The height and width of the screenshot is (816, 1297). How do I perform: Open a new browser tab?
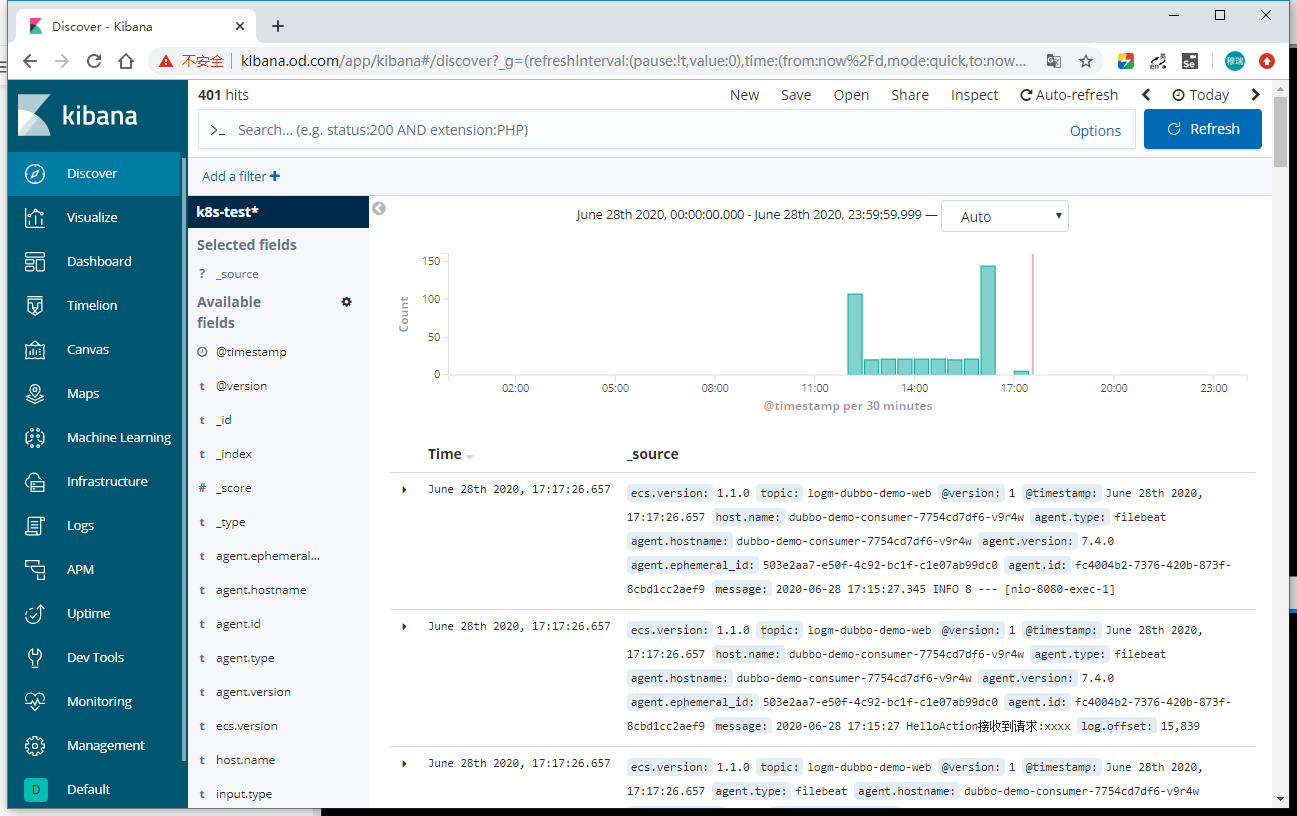[278, 26]
